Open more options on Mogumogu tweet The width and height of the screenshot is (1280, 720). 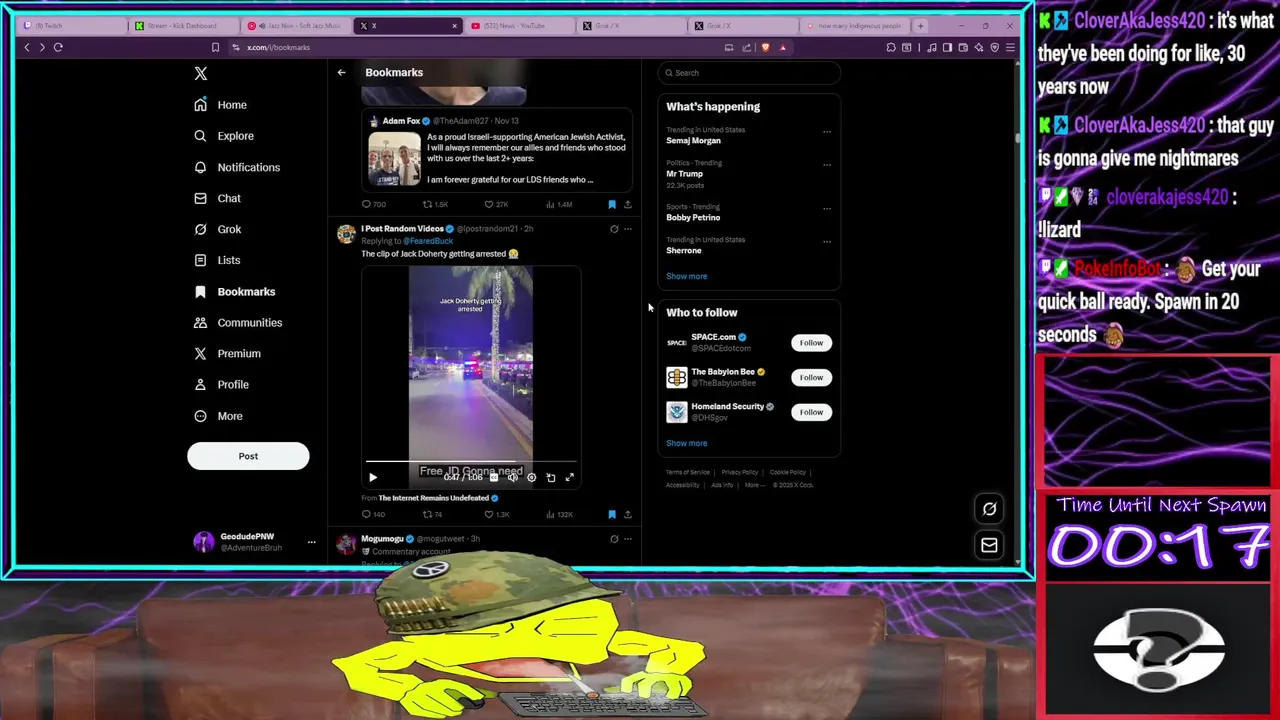pyautogui.click(x=628, y=539)
